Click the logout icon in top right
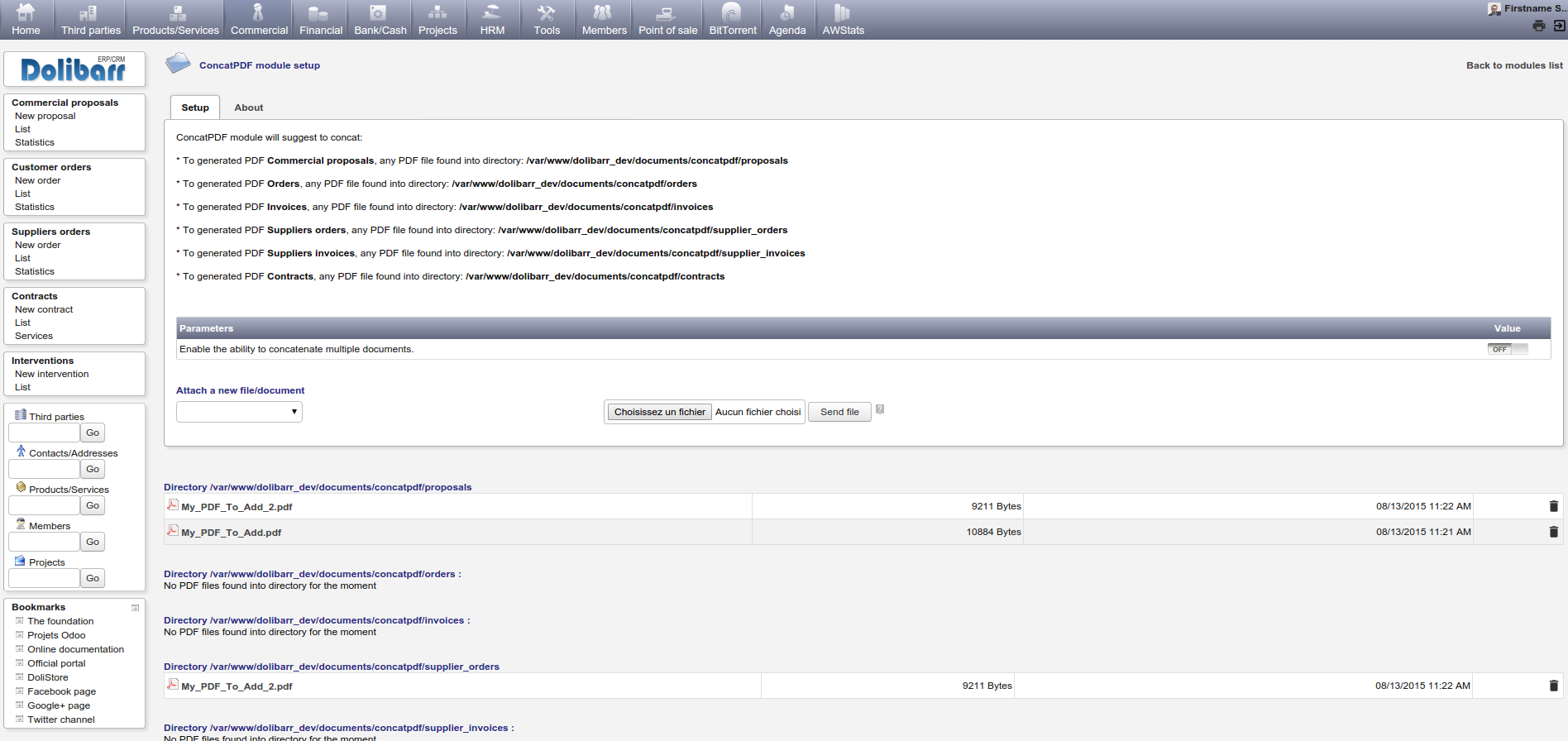Viewport: 1568px width, 741px height. [1559, 26]
